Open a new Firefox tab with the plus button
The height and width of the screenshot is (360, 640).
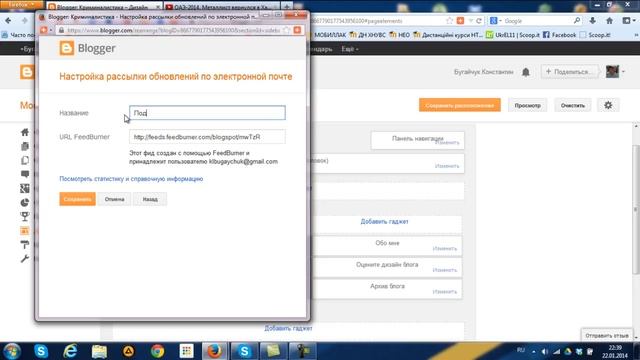(x=287, y=7)
